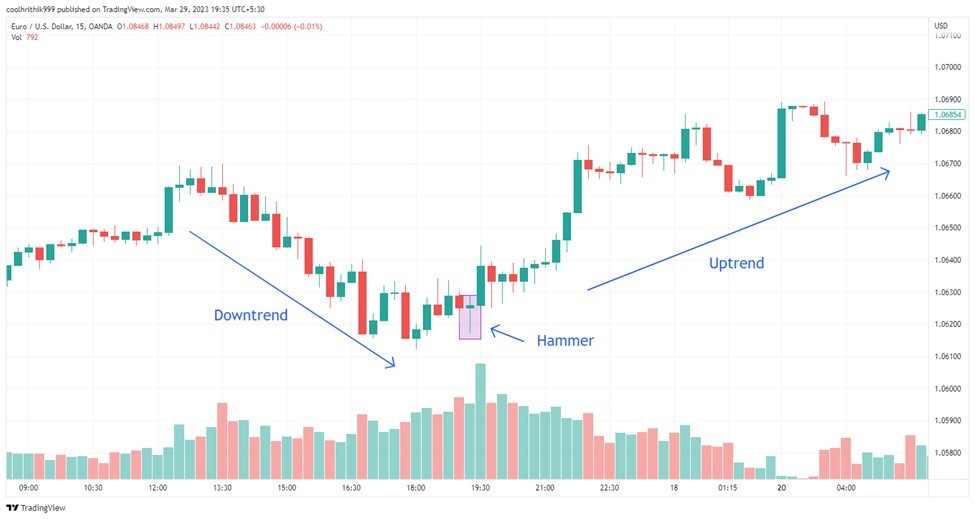Viewport: 975px width, 519px height.
Task: Click the tallest volume bar at 19:30
Action: coord(481,421)
